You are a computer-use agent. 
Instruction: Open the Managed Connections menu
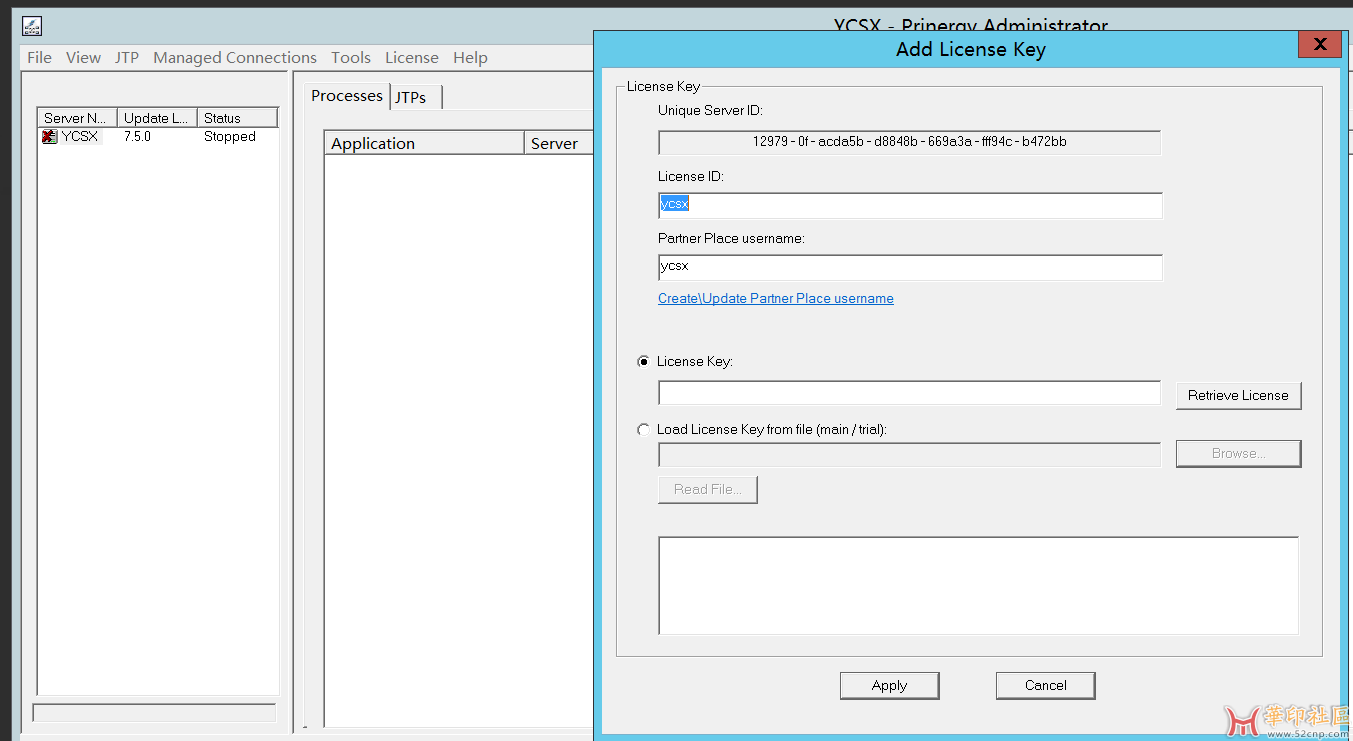click(x=235, y=58)
